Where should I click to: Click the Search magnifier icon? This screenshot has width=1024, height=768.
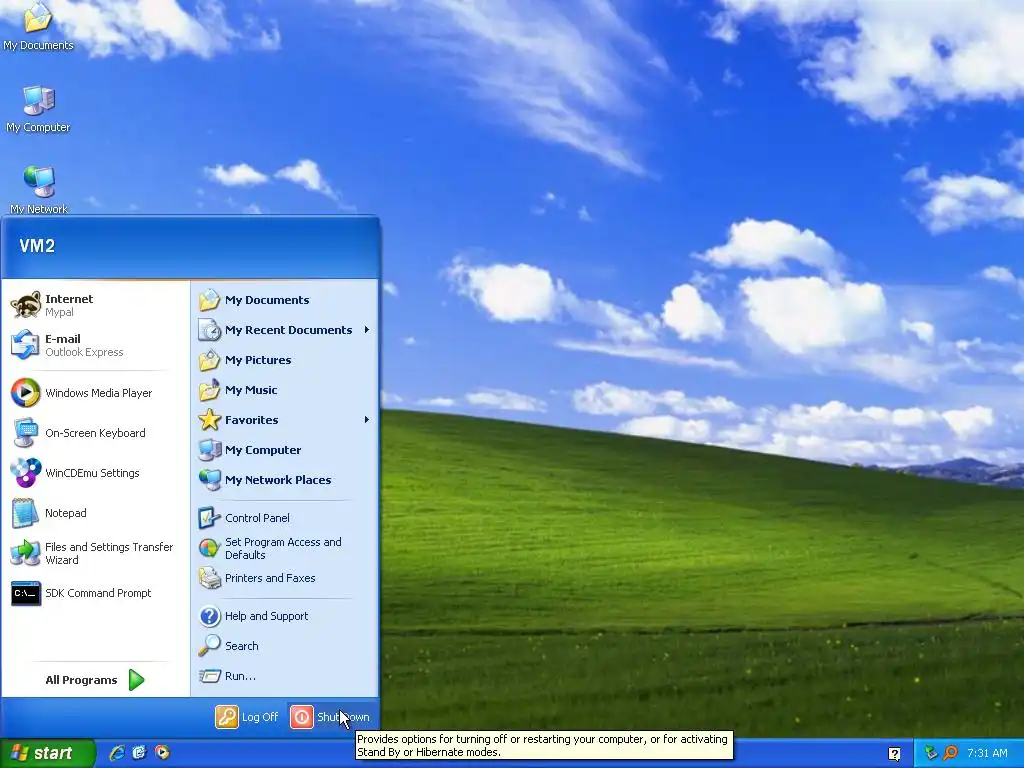coord(210,646)
